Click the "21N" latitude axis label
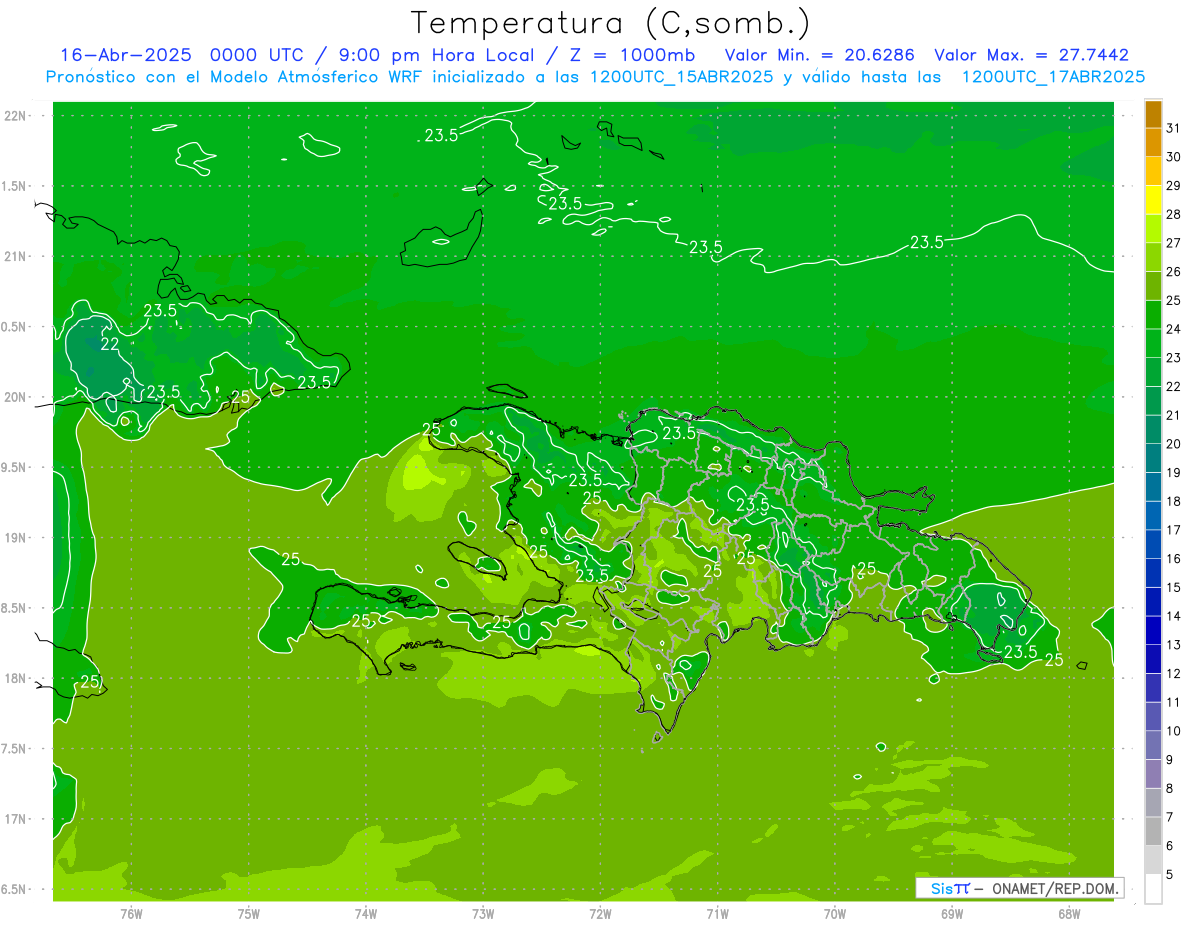 pos(16,256)
